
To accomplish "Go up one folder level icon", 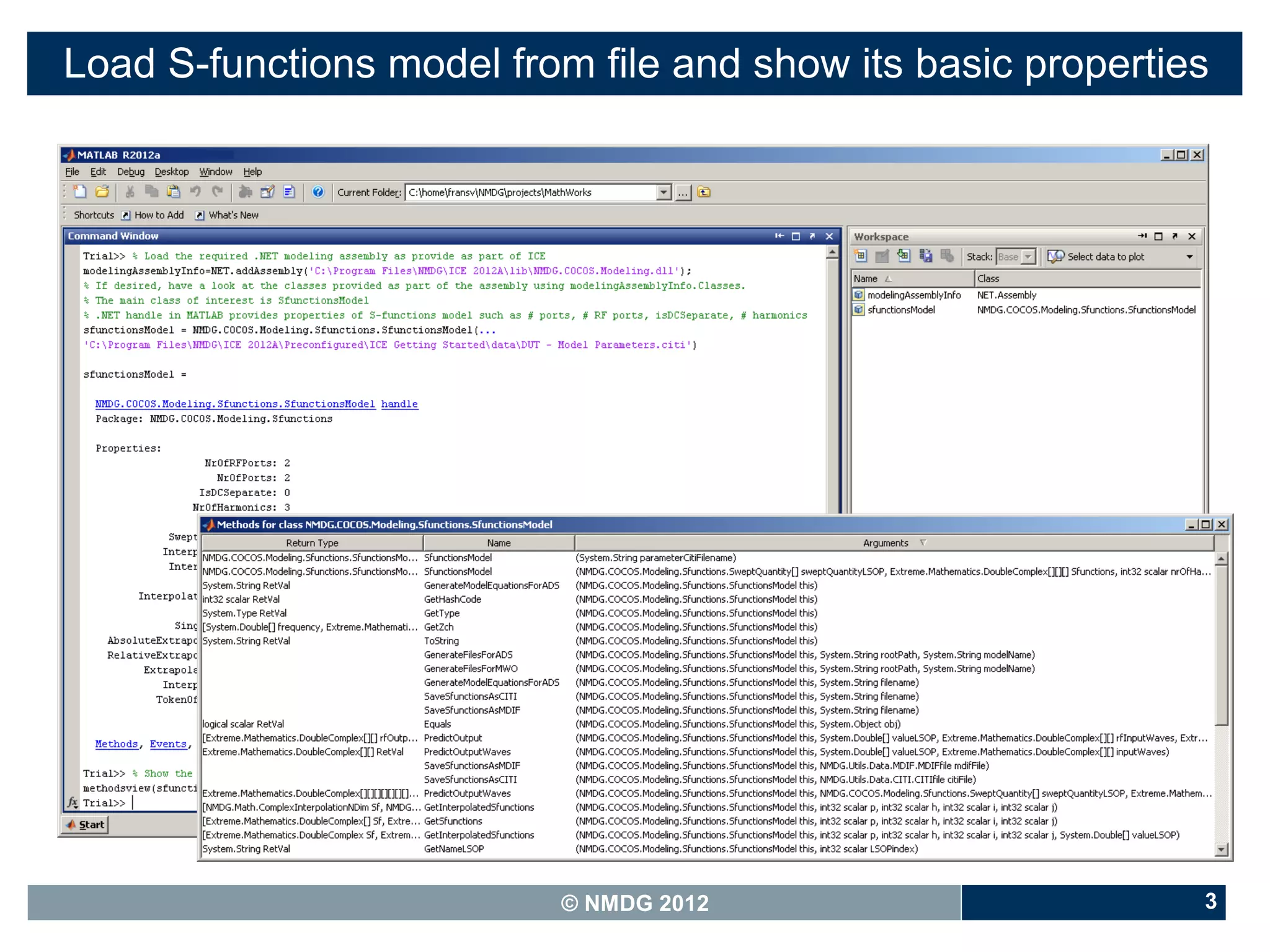I will pos(704,192).
